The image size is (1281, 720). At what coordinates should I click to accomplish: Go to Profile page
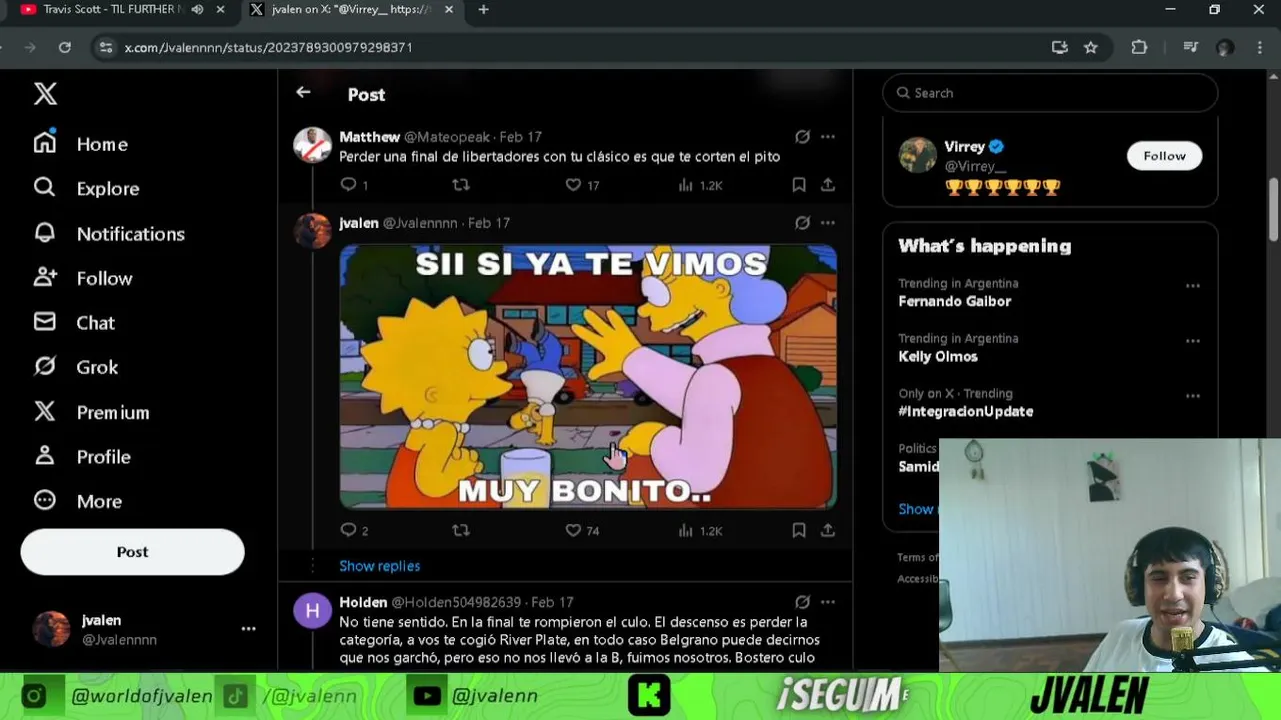[x=82, y=456]
